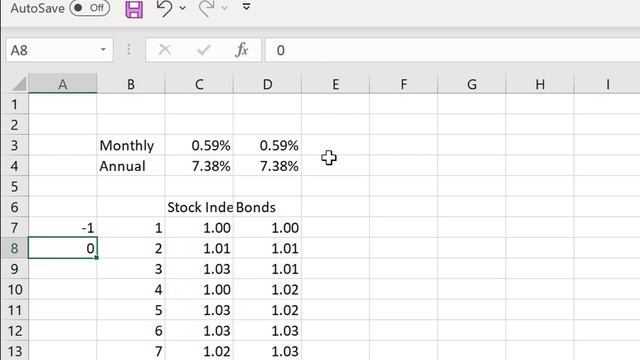Select cell D10 showing 1.02
Viewport: 640px width, 360px height.
[267, 289]
